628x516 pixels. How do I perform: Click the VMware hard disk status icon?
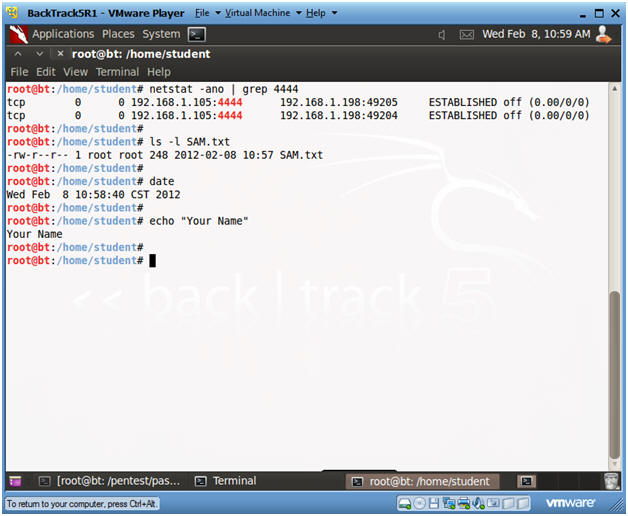pyautogui.click(x=405, y=503)
